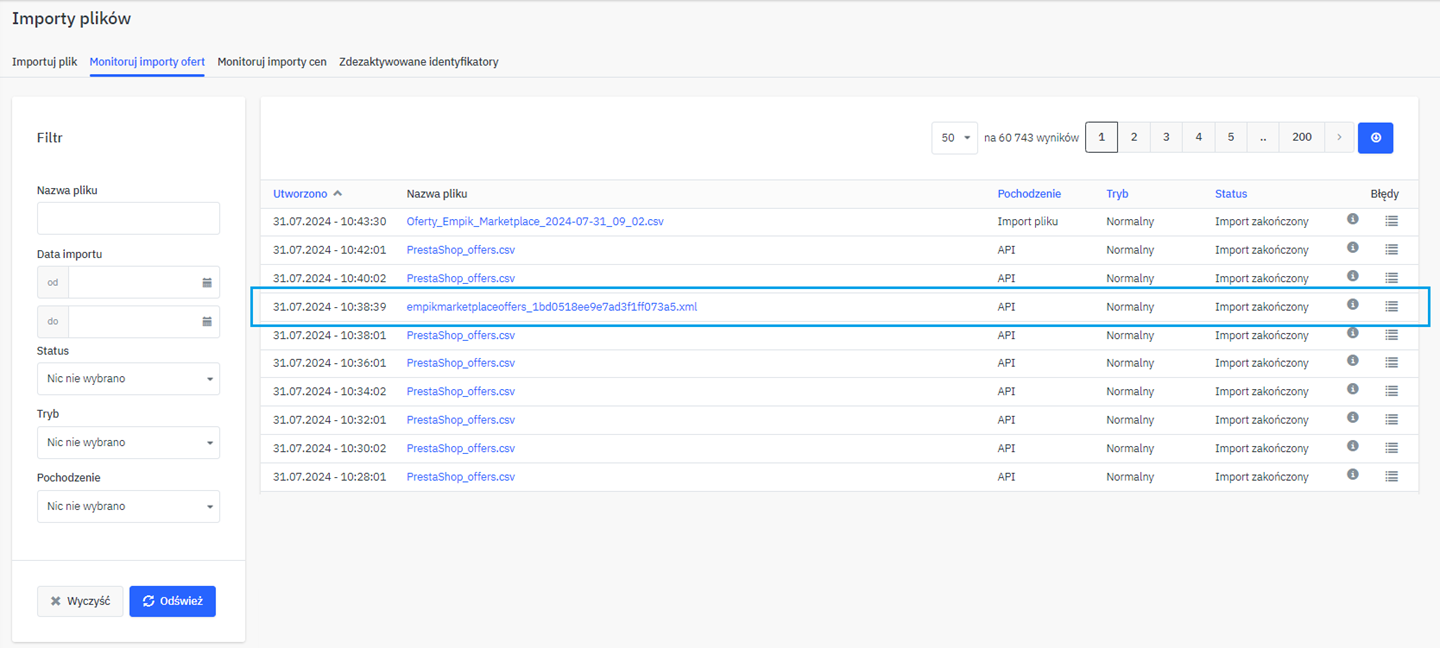Open the Pochodzenie filter dropdown
The image size is (1440, 648).
[128, 506]
